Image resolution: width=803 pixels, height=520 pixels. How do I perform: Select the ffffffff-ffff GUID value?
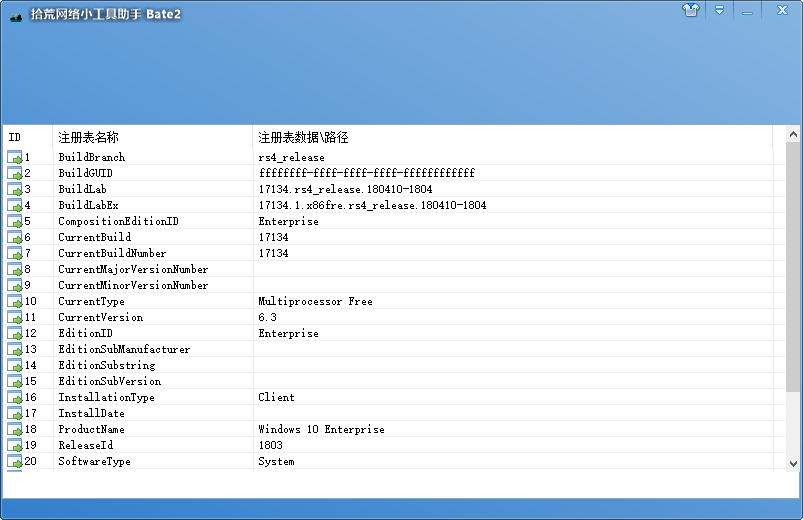pos(367,173)
